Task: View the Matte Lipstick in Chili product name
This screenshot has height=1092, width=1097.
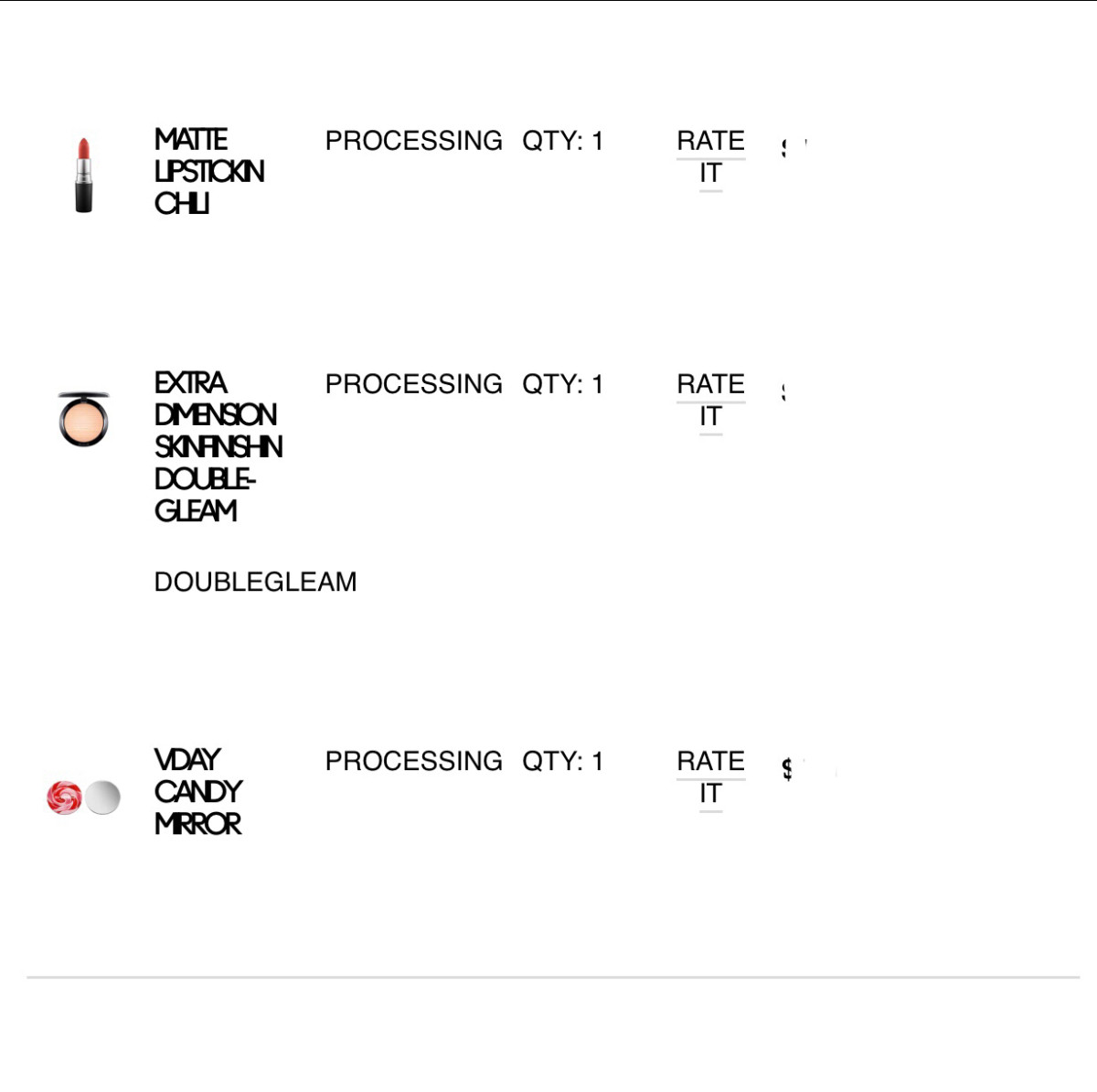Action: pos(209,171)
